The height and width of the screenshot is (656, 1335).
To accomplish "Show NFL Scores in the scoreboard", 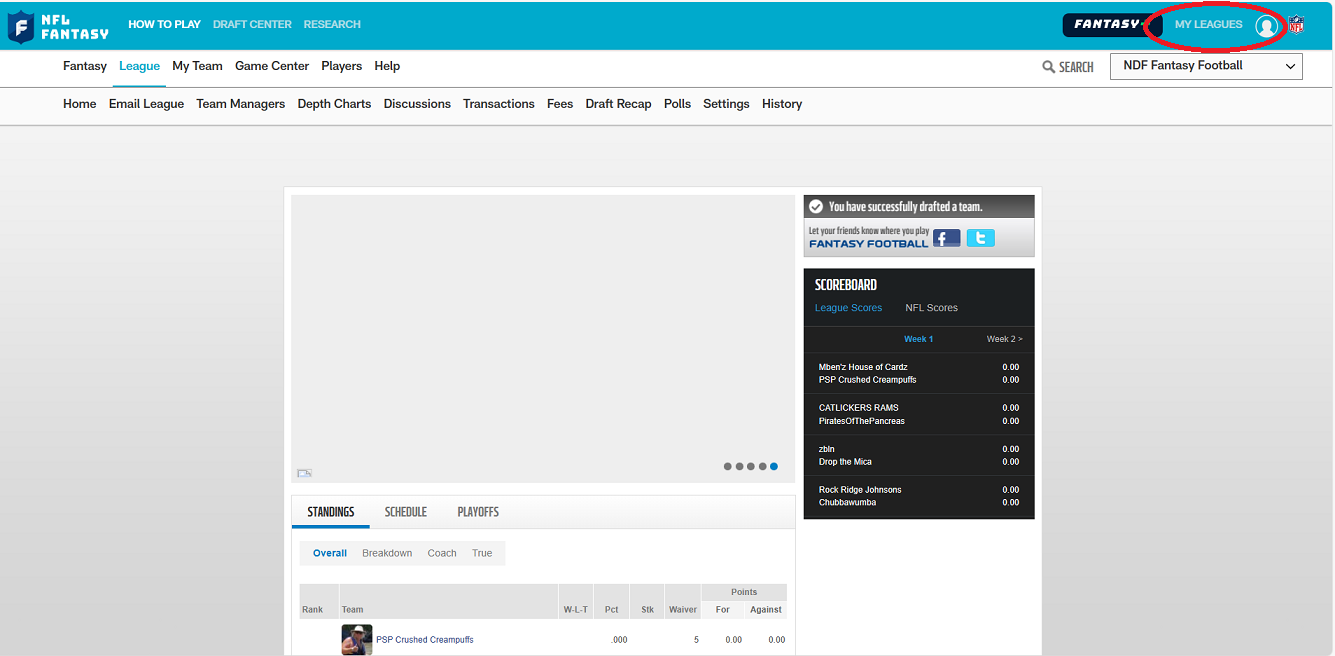I will pos(931,308).
